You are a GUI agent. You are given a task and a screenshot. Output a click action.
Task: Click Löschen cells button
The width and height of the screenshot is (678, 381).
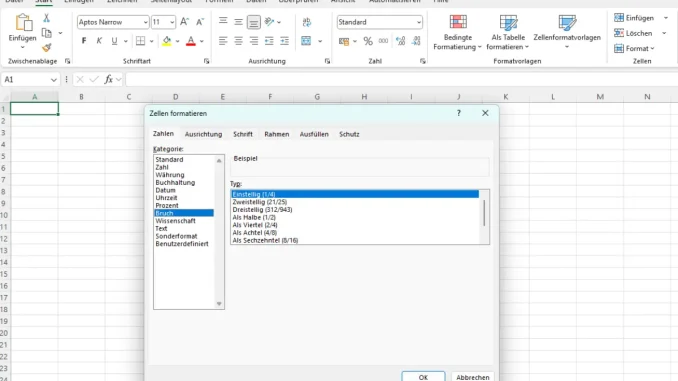pos(633,33)
